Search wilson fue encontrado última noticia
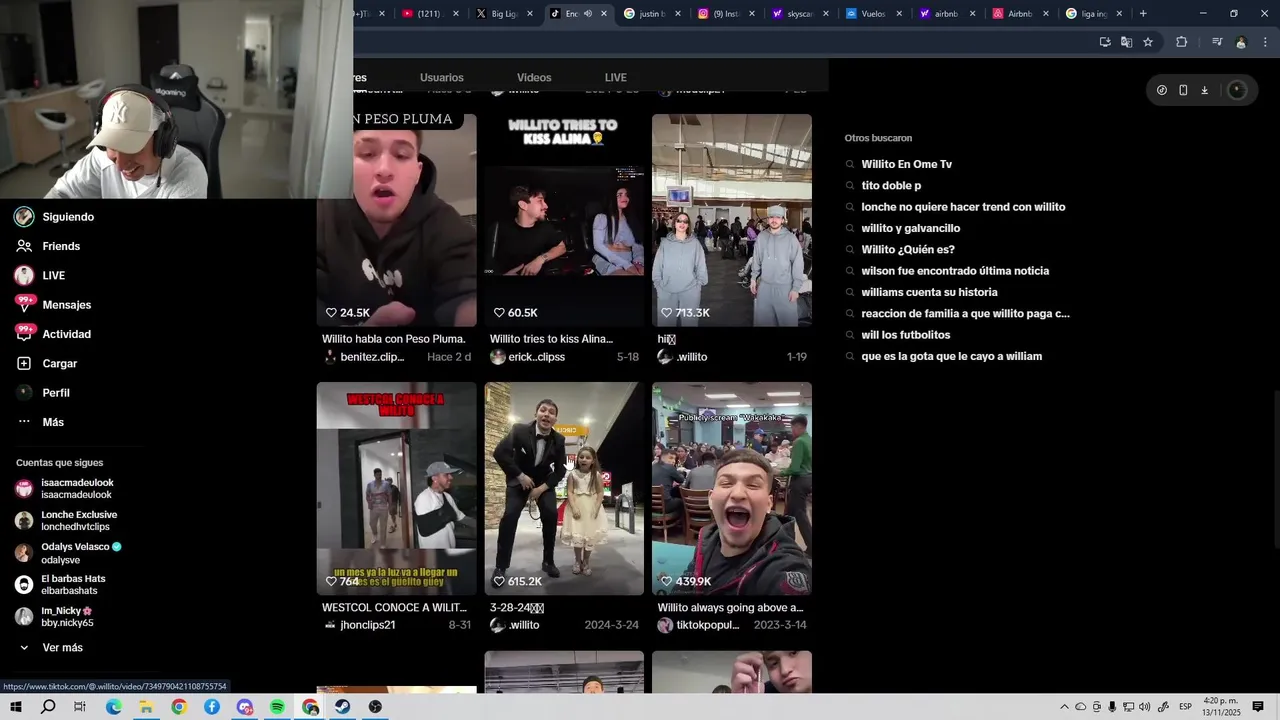The height and width of the screenshot is (720, 1280). coord(955,271)
